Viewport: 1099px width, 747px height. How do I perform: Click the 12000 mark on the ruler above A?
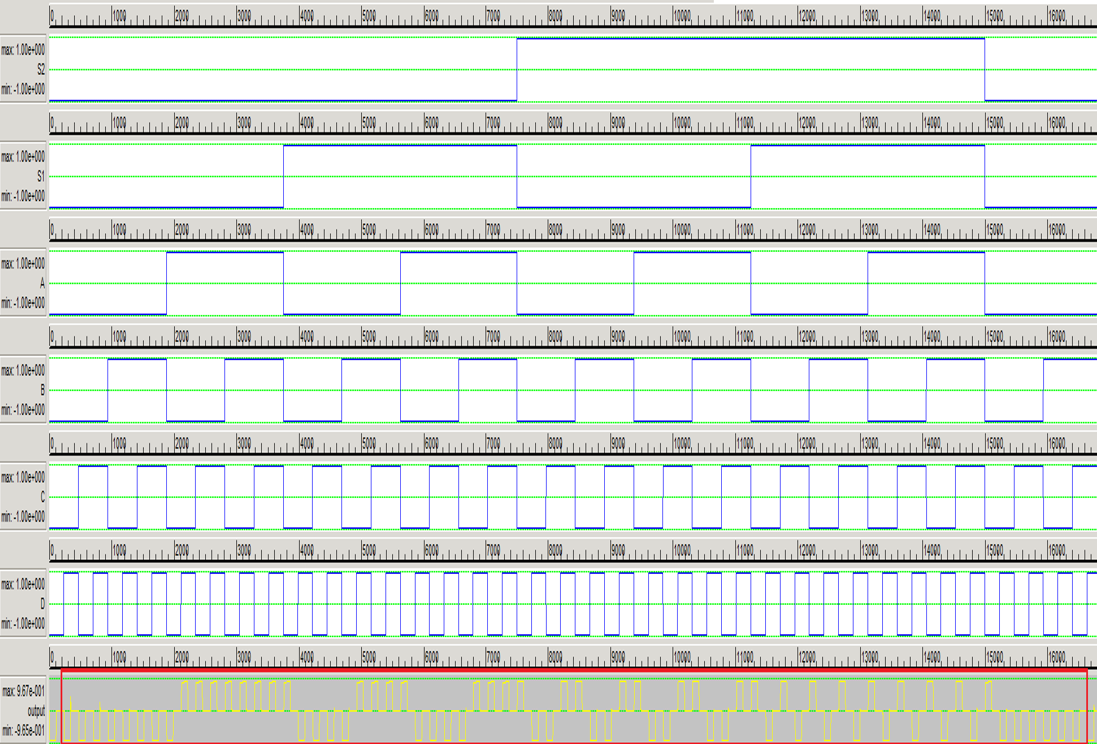click(806, 230)
